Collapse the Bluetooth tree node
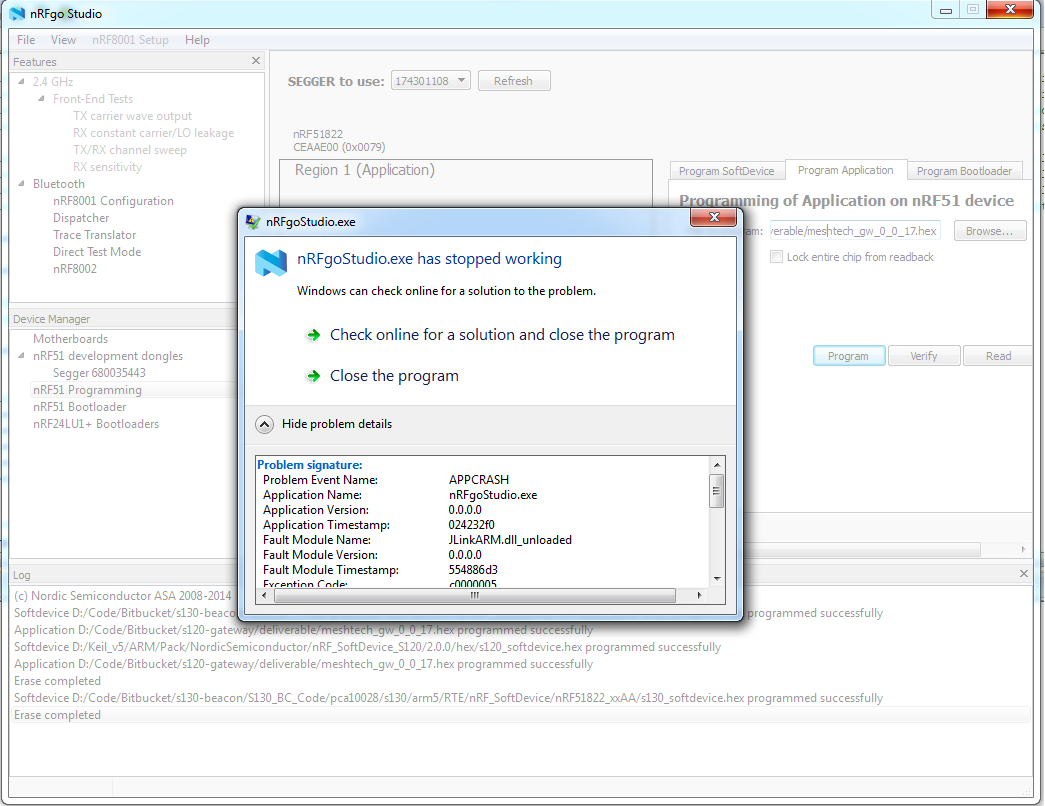This screenshot has height=806, width=1045. (x=21, y=183)
